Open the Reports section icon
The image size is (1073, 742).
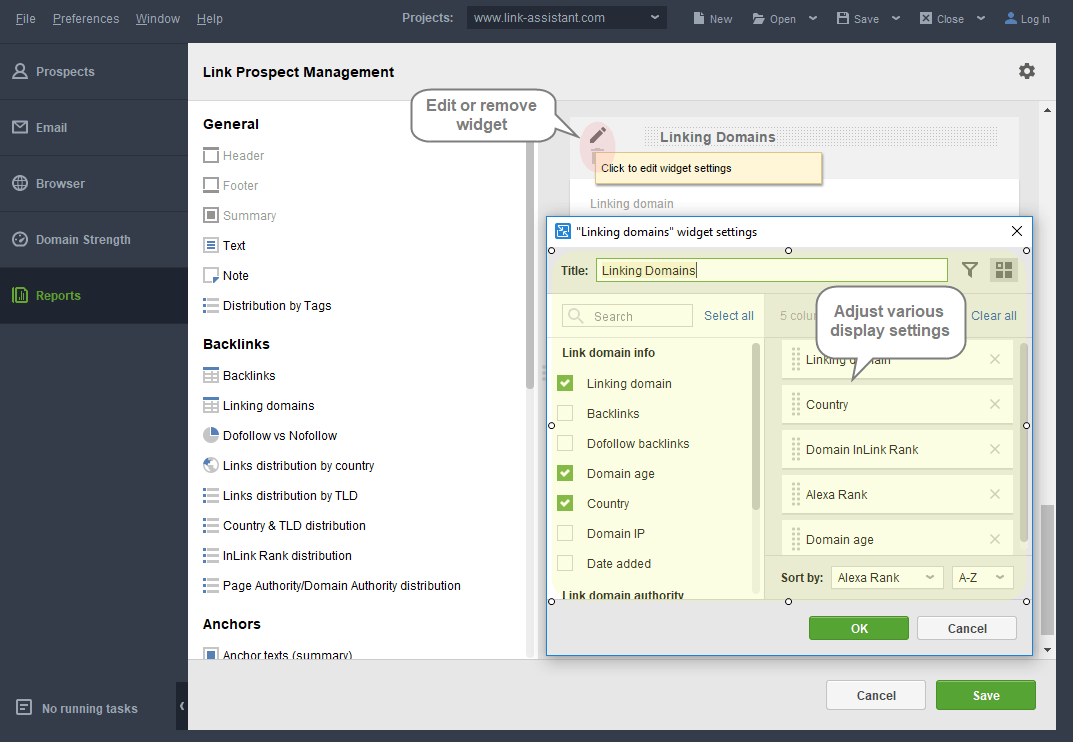click(x=21, y=296)
